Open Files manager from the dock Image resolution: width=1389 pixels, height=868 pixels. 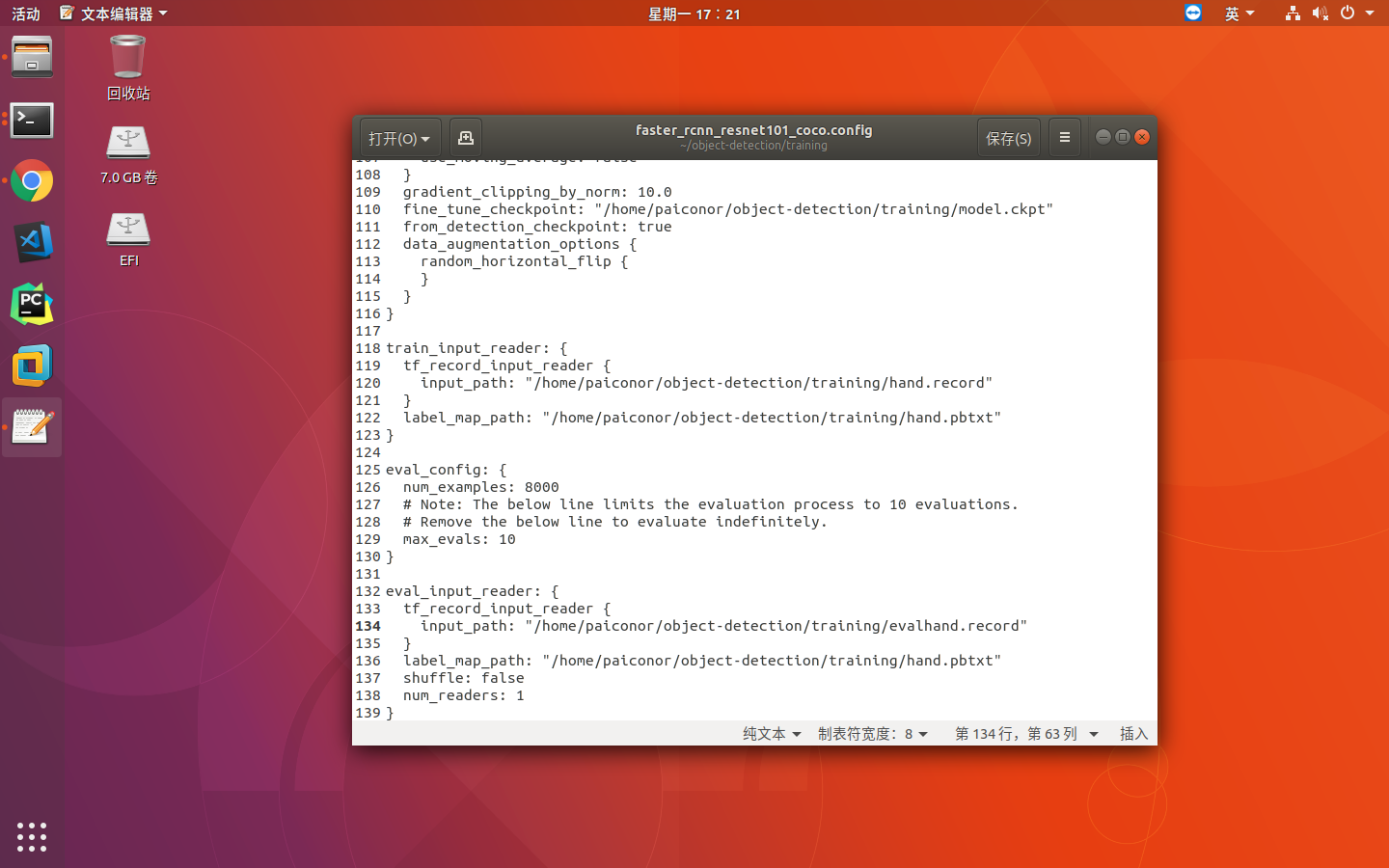[x=32, y=58]
